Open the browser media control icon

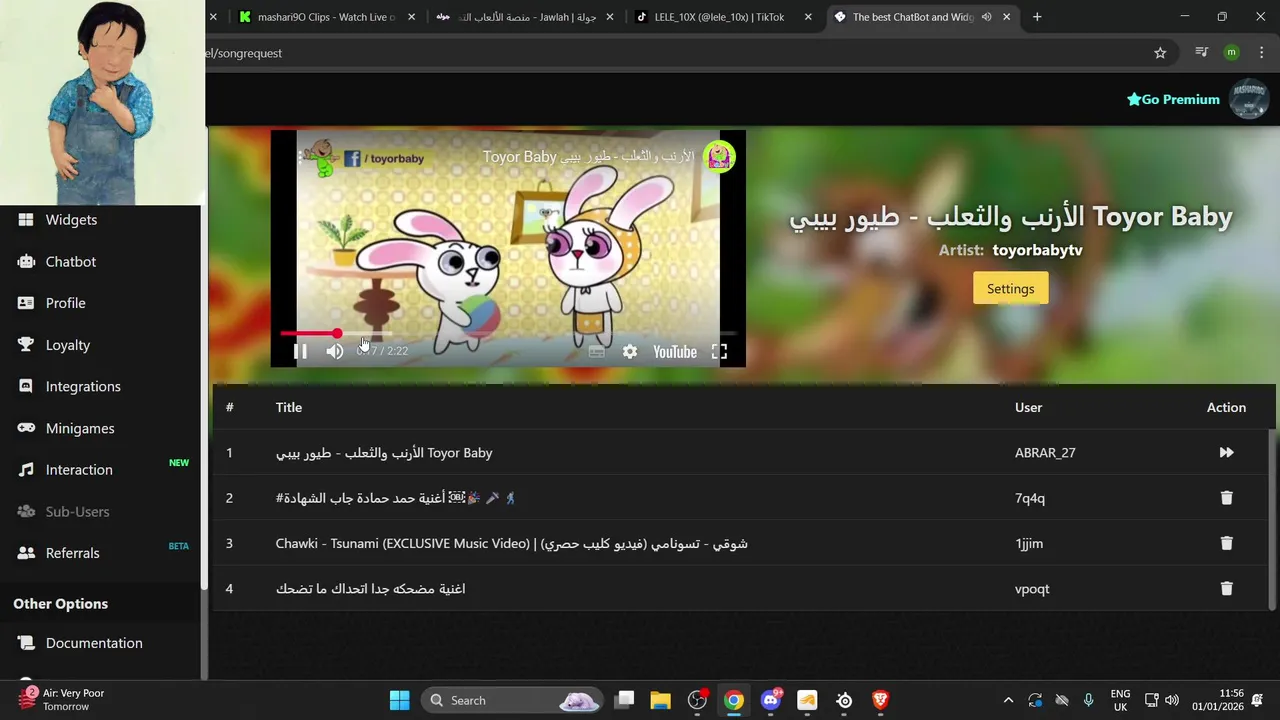(1202, 53)
